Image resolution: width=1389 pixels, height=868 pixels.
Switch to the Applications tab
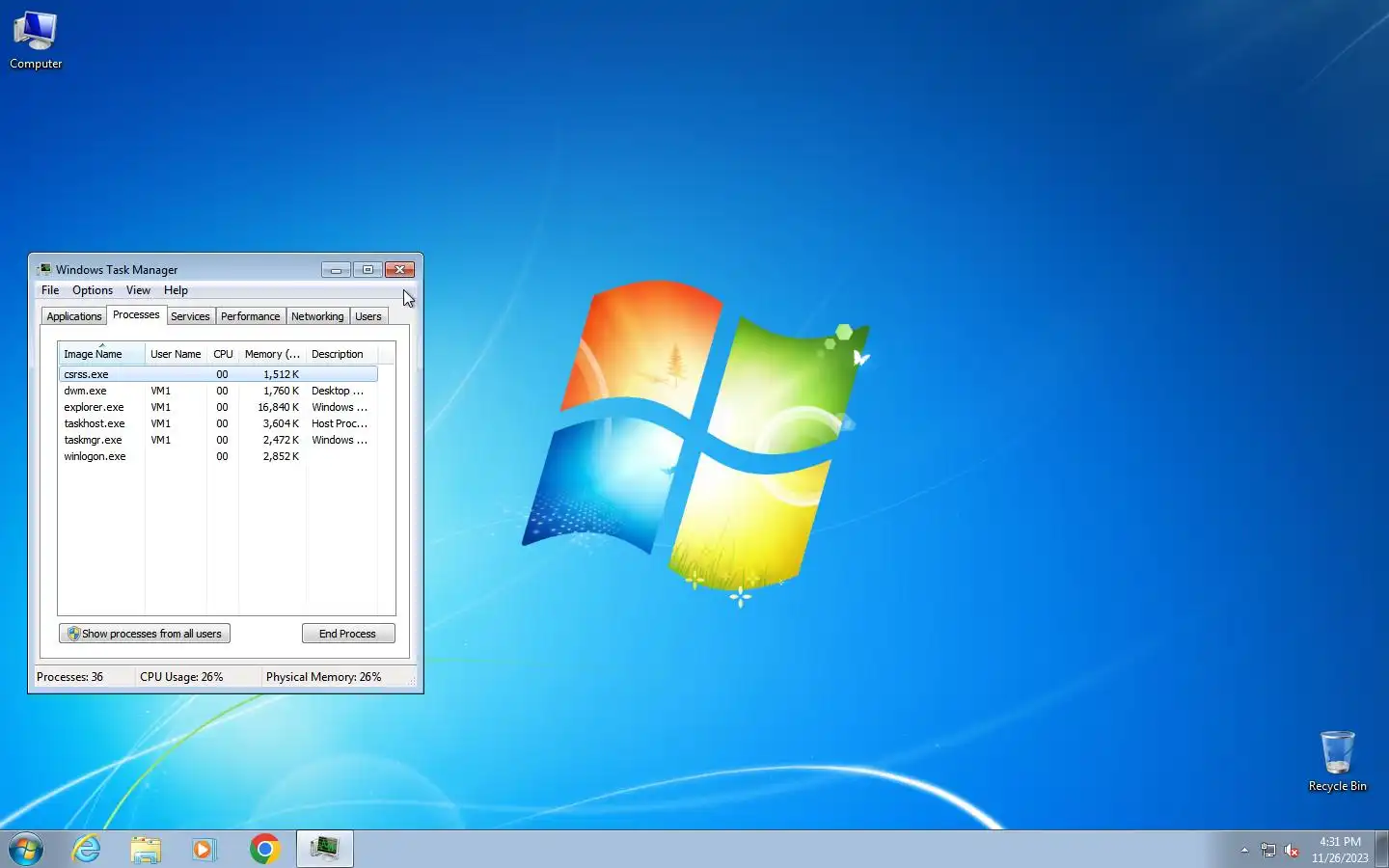(x=74, y=316)
